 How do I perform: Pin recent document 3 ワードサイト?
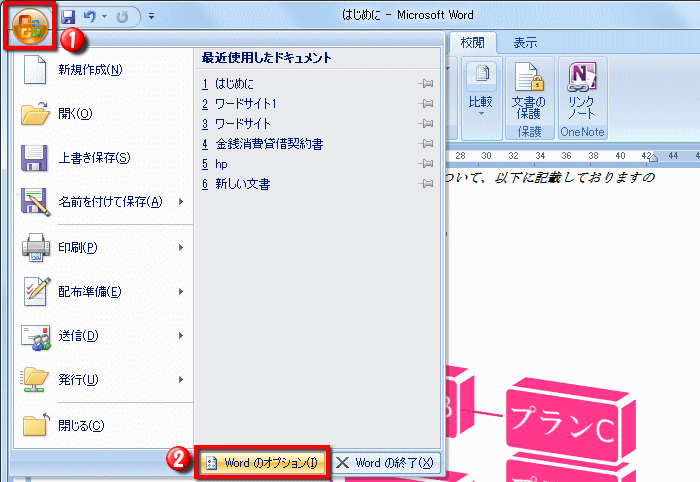(426, 124)
